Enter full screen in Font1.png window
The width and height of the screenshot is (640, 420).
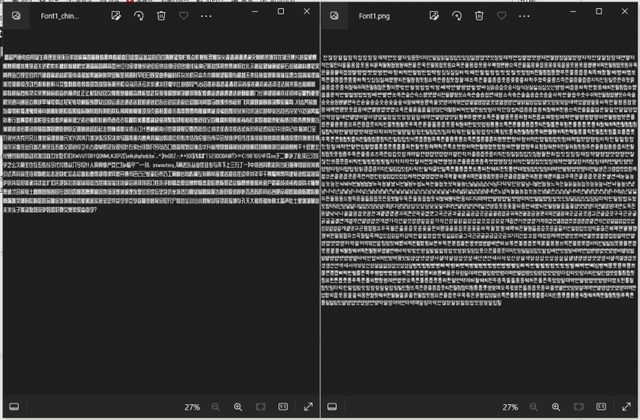[626, 407]
